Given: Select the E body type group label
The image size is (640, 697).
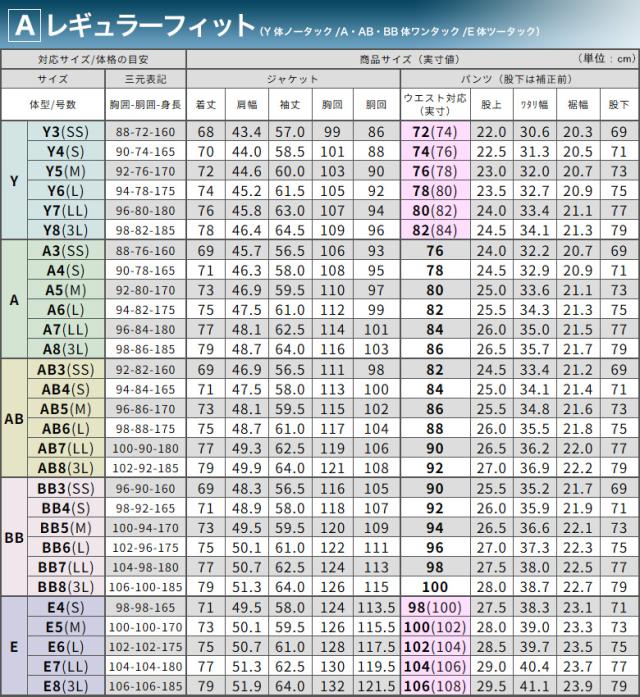Looking at the screenshot, I should pos(14,647).
